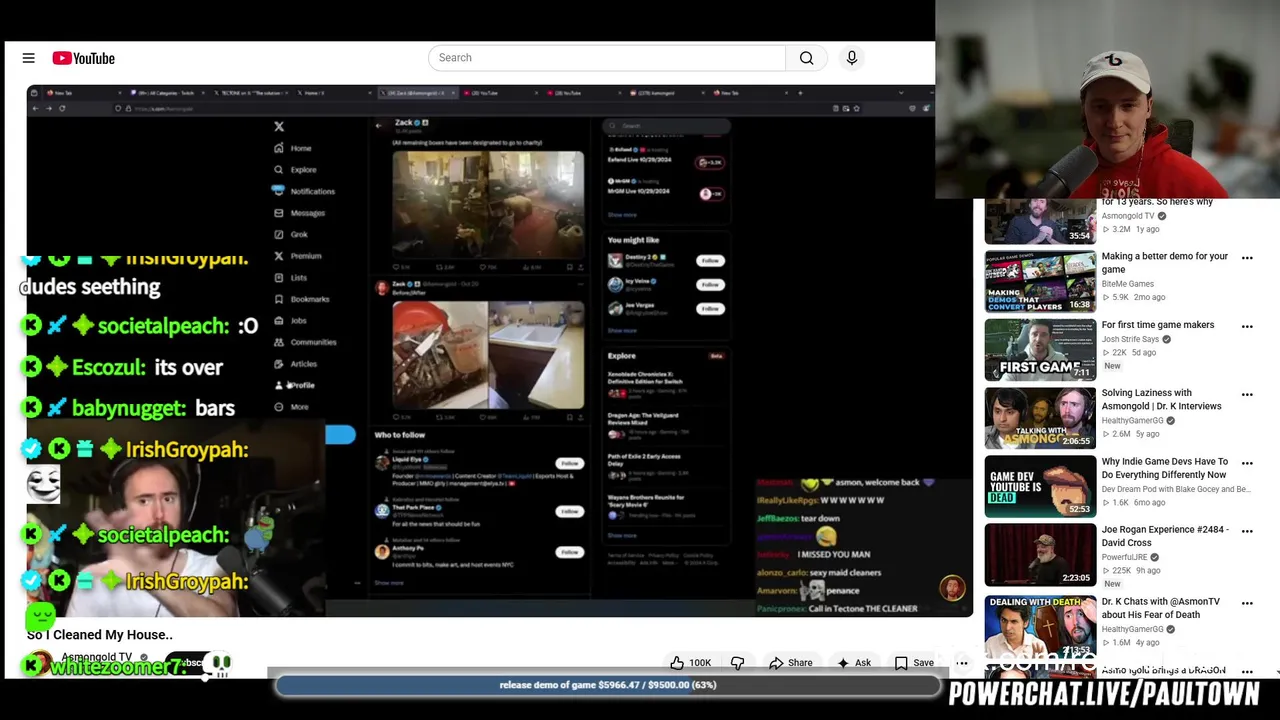Start voice search with microphone icon
The width and height of the screenshot is (1280, 720).
(x=852, y=58)
